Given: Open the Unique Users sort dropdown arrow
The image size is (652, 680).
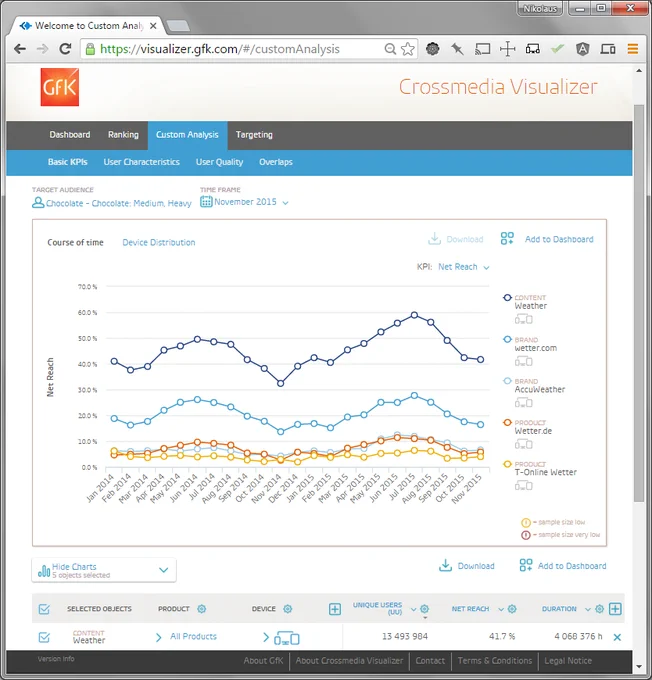Looking at the screenshot, I should coord(413,609).
